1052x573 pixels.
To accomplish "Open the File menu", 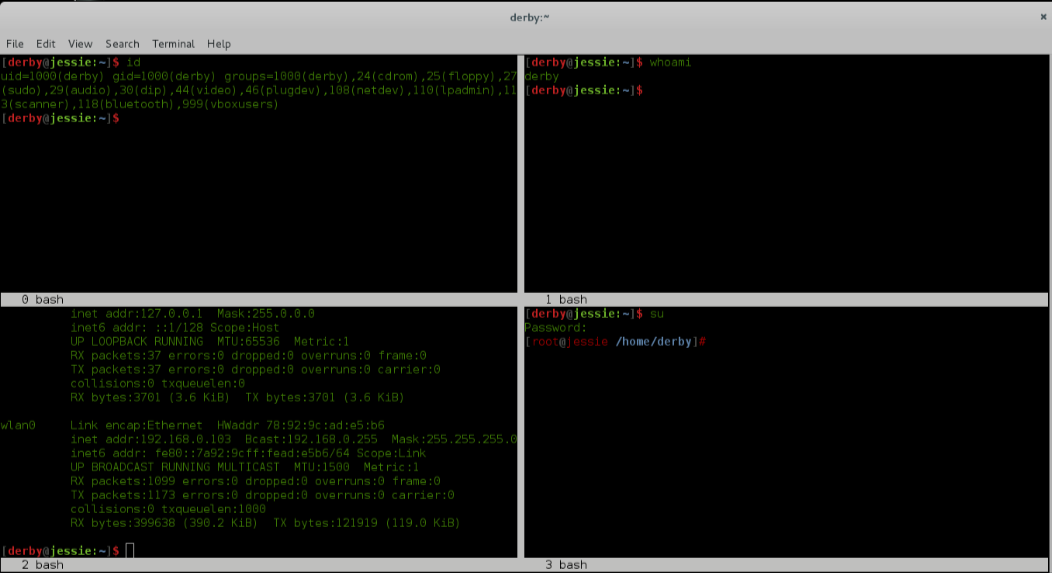I will 15,44.
